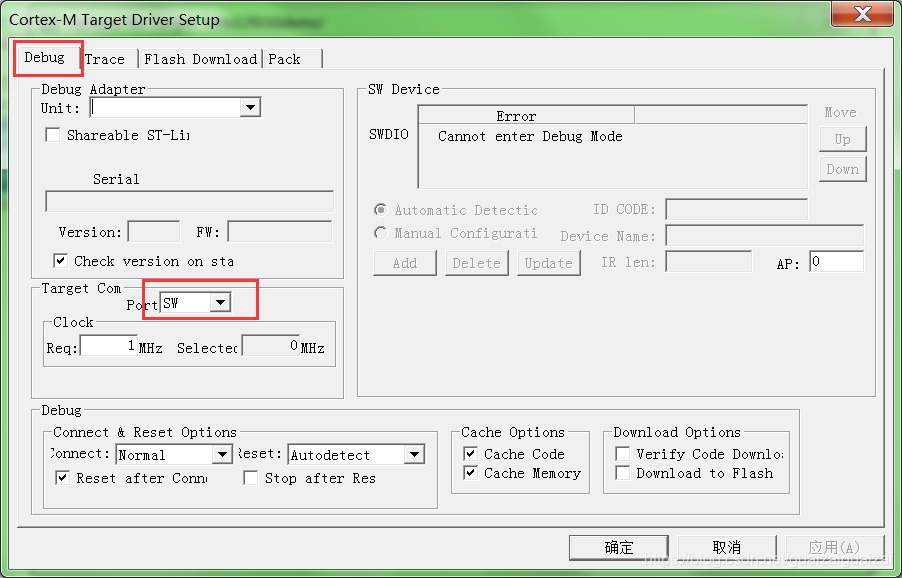Click the ID CODE field
This screenshot has width=902, height=578.
[x=736, y=209]
